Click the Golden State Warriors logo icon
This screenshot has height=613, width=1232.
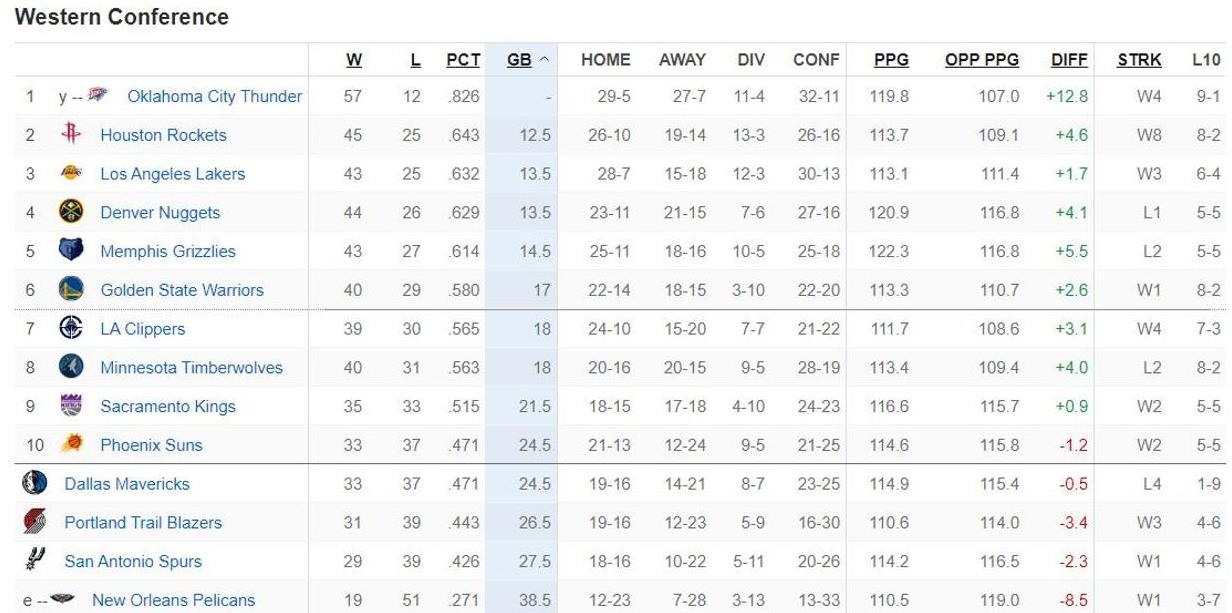71,290
